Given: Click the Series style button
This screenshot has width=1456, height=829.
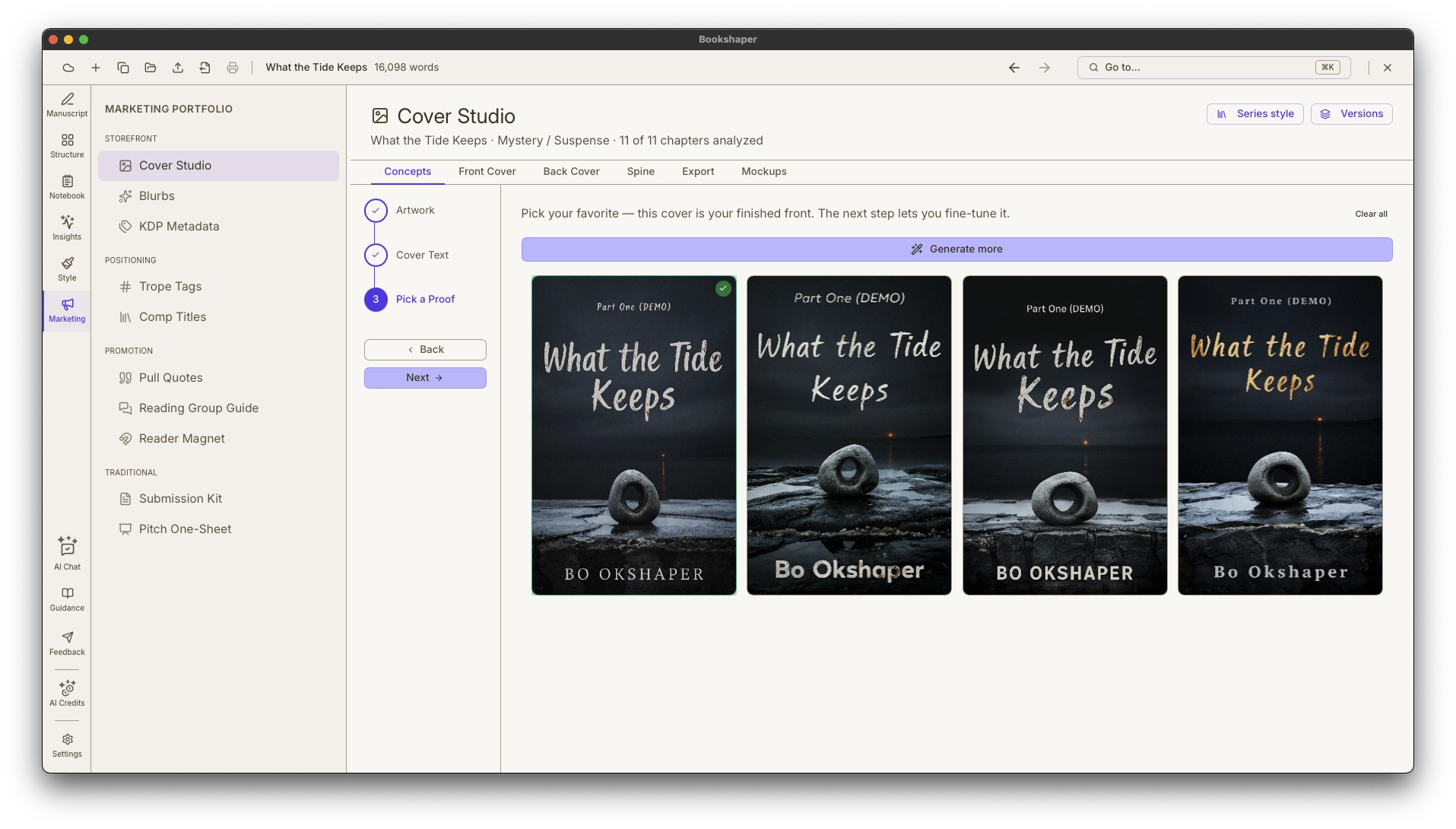Looking at the screenshot, I should [x=1255, y=114].
